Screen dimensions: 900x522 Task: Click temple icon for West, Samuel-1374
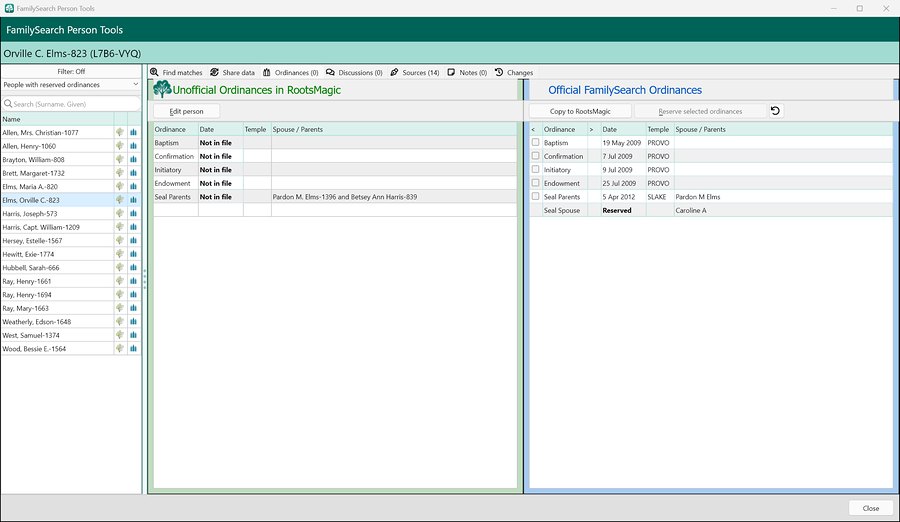point(134,335)
